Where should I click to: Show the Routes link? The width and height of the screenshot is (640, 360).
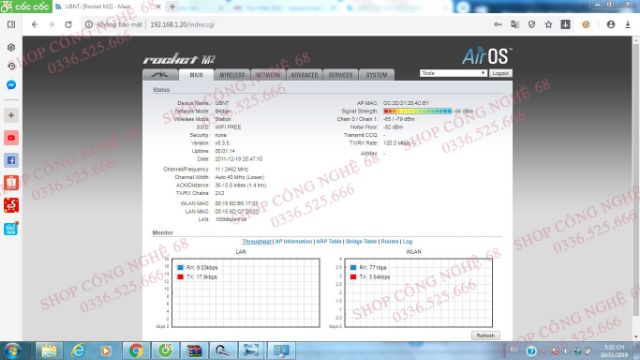tap(389, 242)
